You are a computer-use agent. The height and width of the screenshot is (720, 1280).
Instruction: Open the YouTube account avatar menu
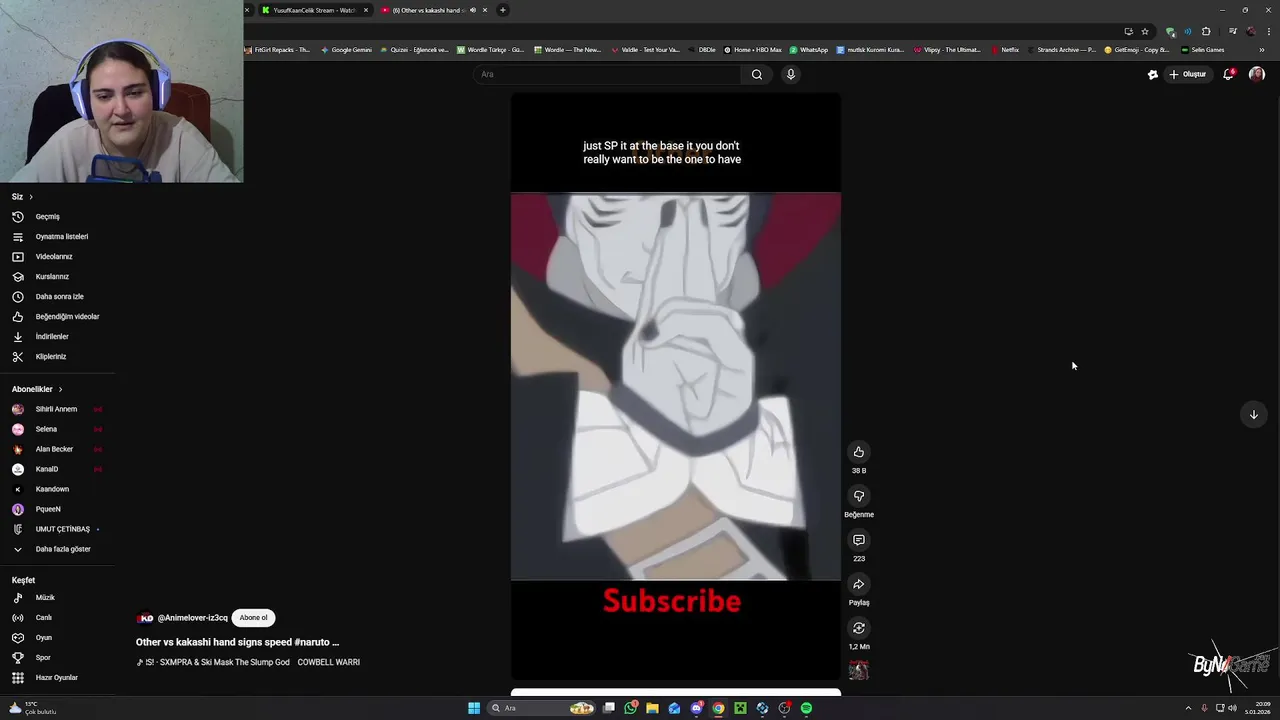[x=1257, y=74]
